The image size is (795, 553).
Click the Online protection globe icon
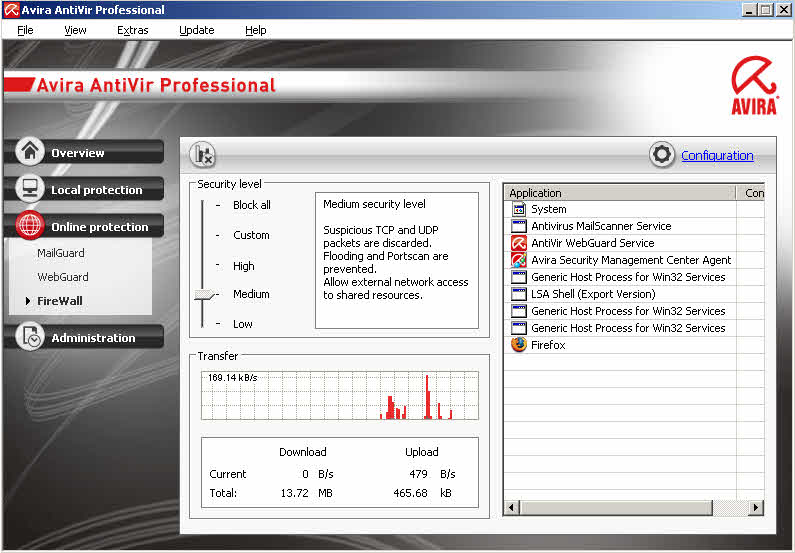click(x=30, y=226)
